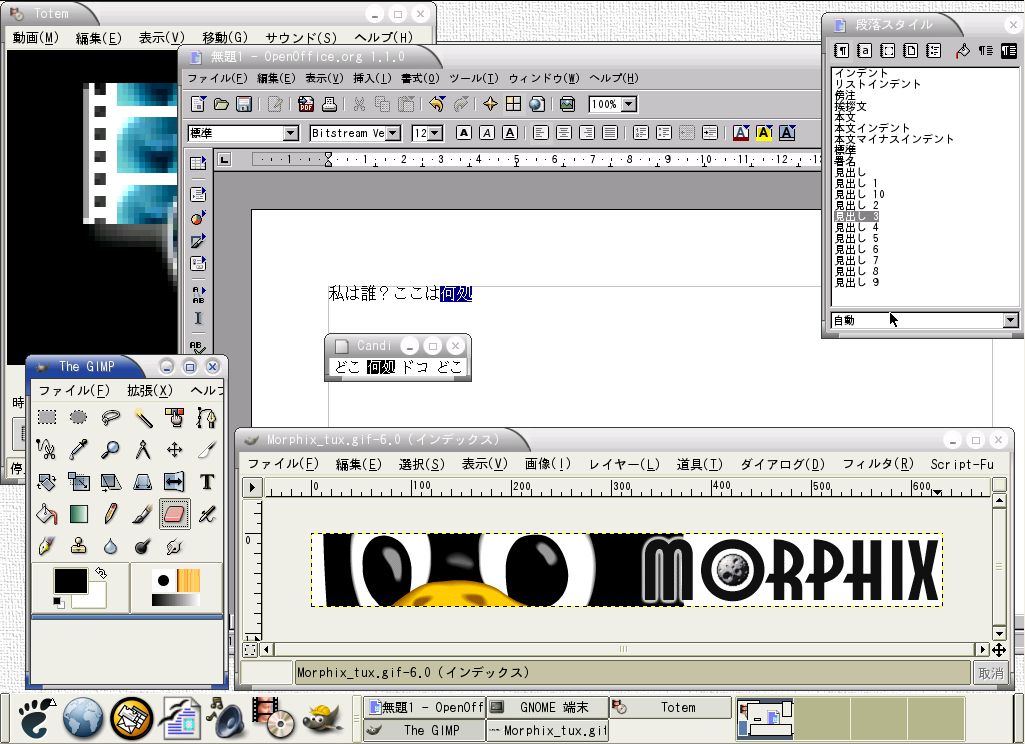
Task: Select the Clone stamp tool in GIMP
Action: tap(78, 546)
